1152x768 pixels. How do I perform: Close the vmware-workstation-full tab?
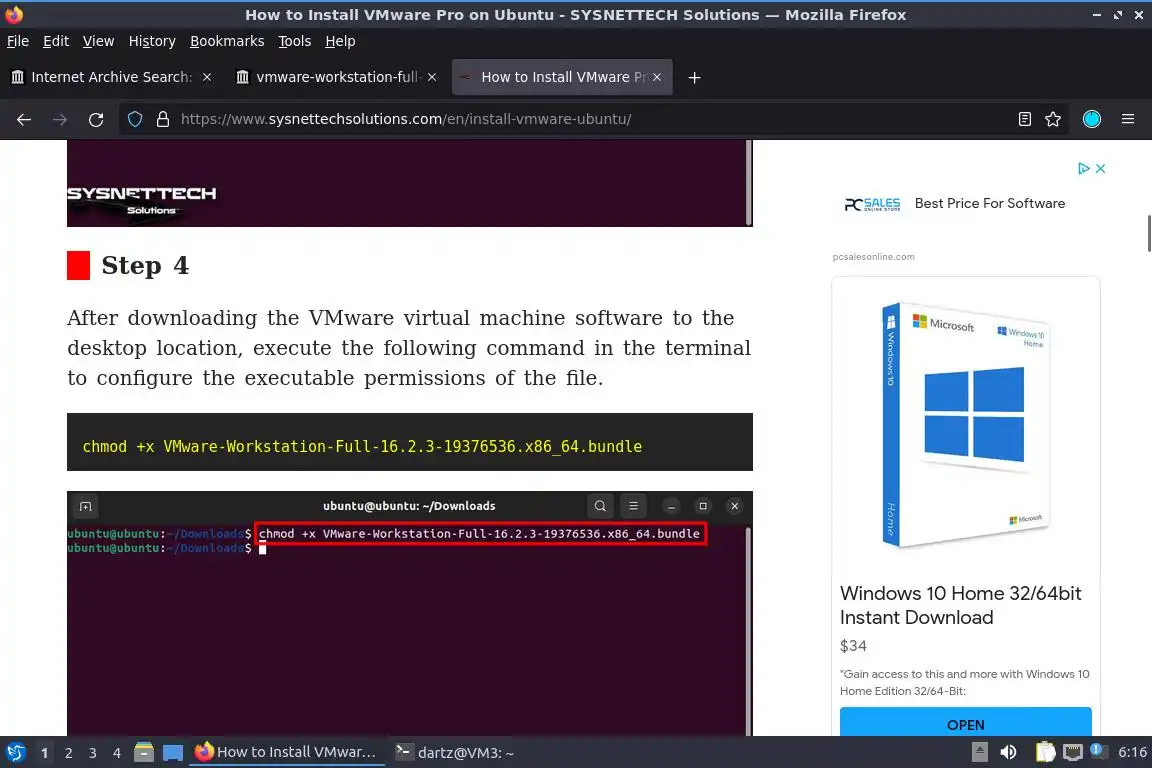pyautogui.click(x=432, y=77)
